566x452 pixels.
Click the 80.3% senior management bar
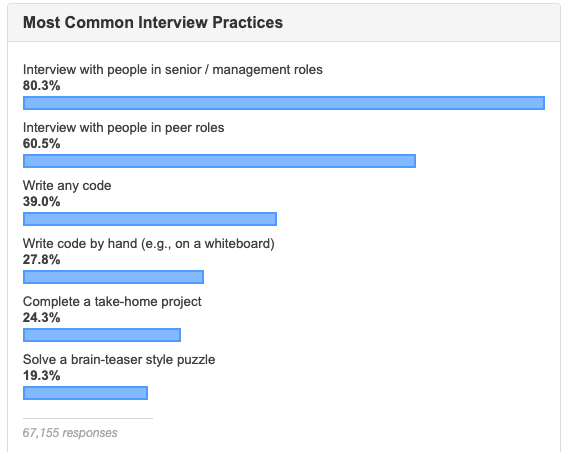[x=284, y=103]
